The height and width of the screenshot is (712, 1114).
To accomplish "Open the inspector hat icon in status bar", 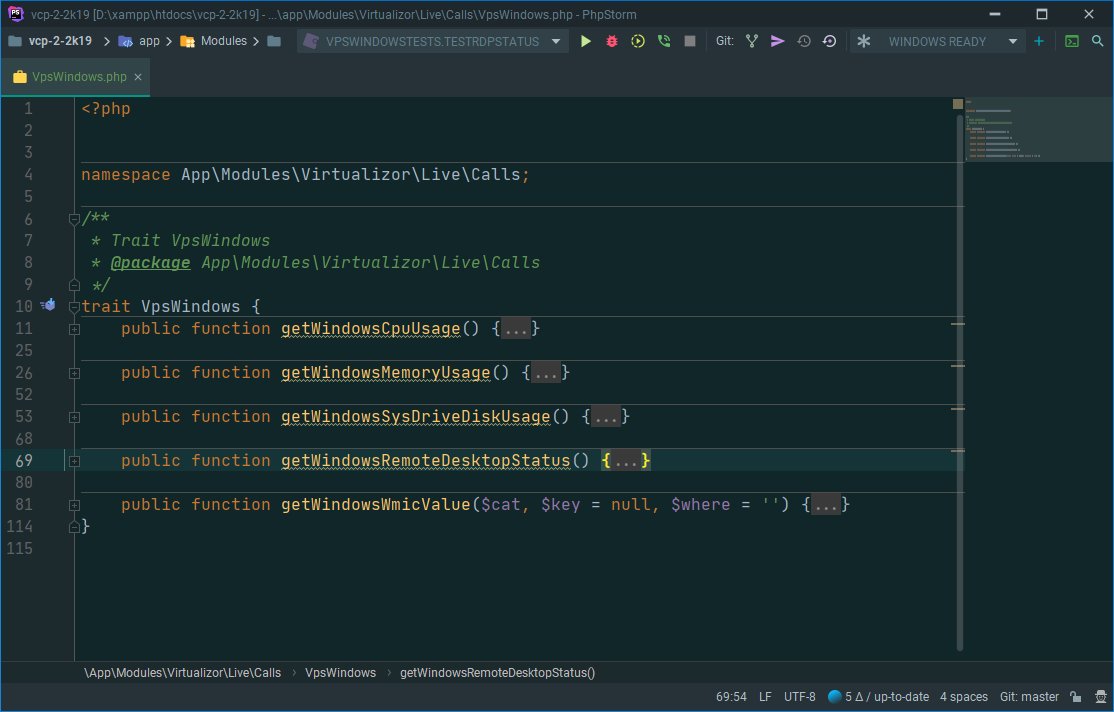I will [1101, 697].
